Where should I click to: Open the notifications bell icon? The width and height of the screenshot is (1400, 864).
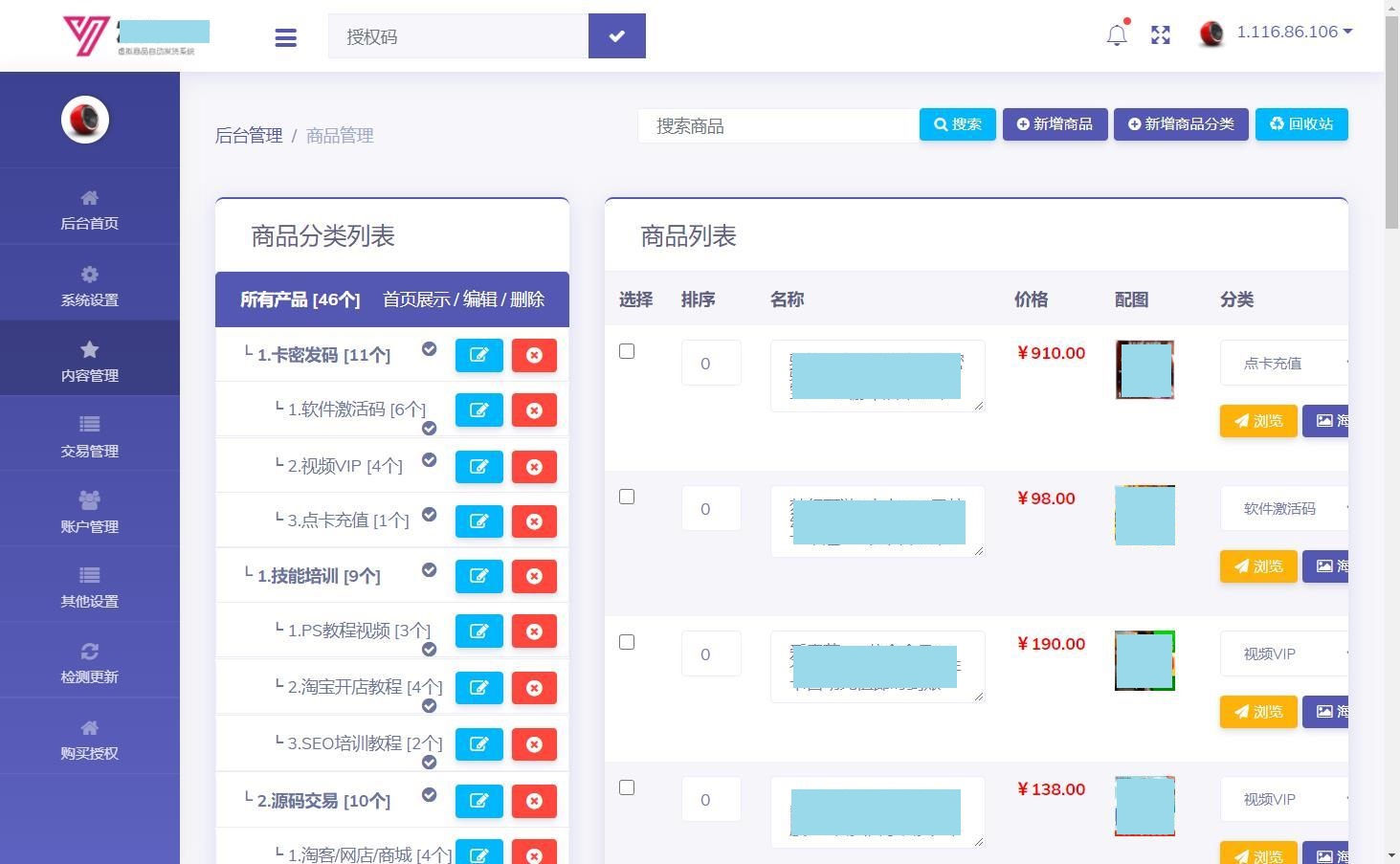1116,33
